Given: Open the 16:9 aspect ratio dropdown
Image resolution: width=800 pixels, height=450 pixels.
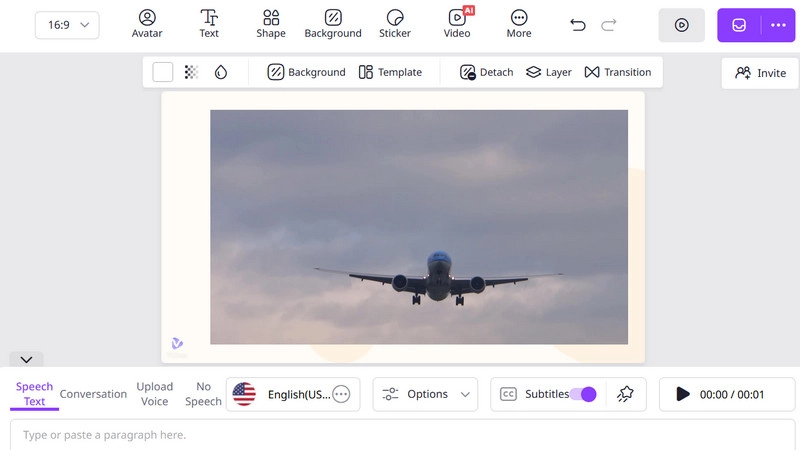Looking at the screenshot, I should click(67, 25).
